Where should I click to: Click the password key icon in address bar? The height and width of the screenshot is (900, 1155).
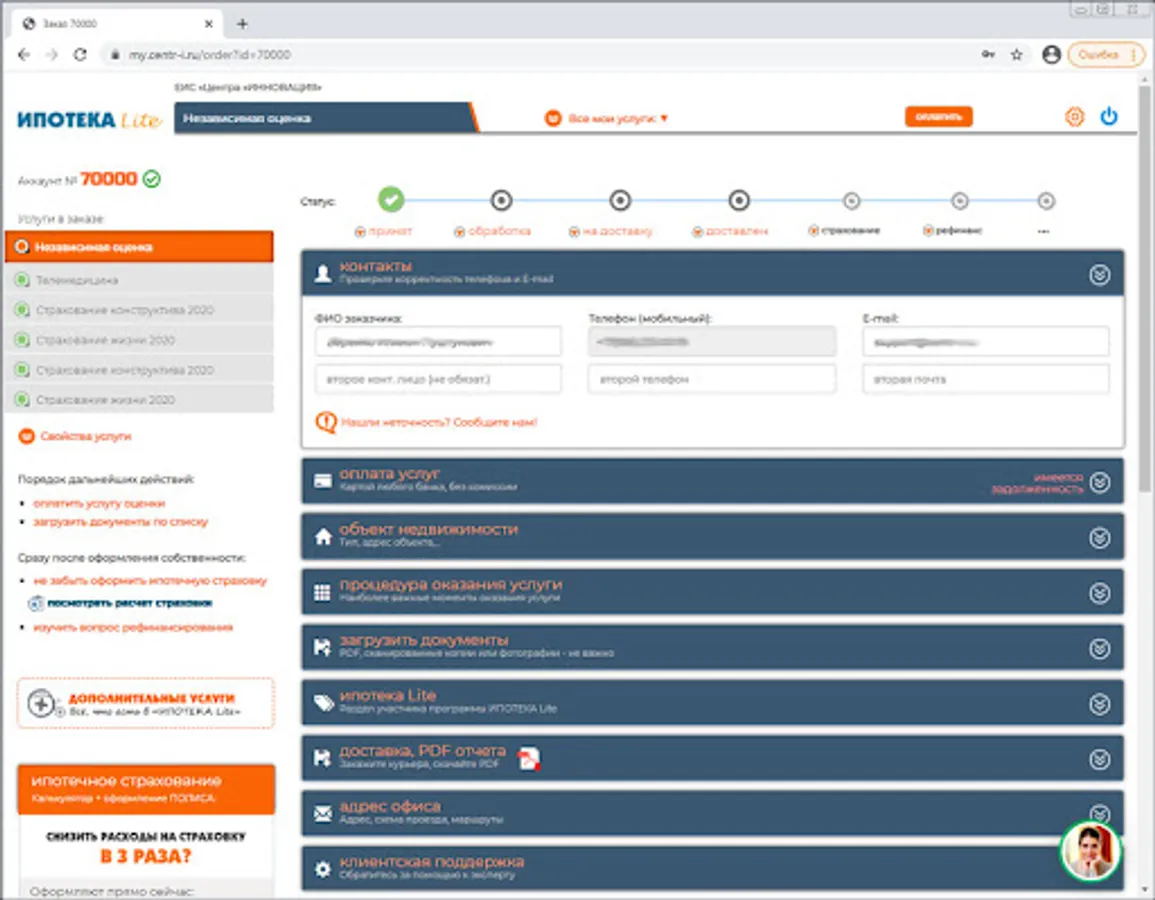click(988, 55)
